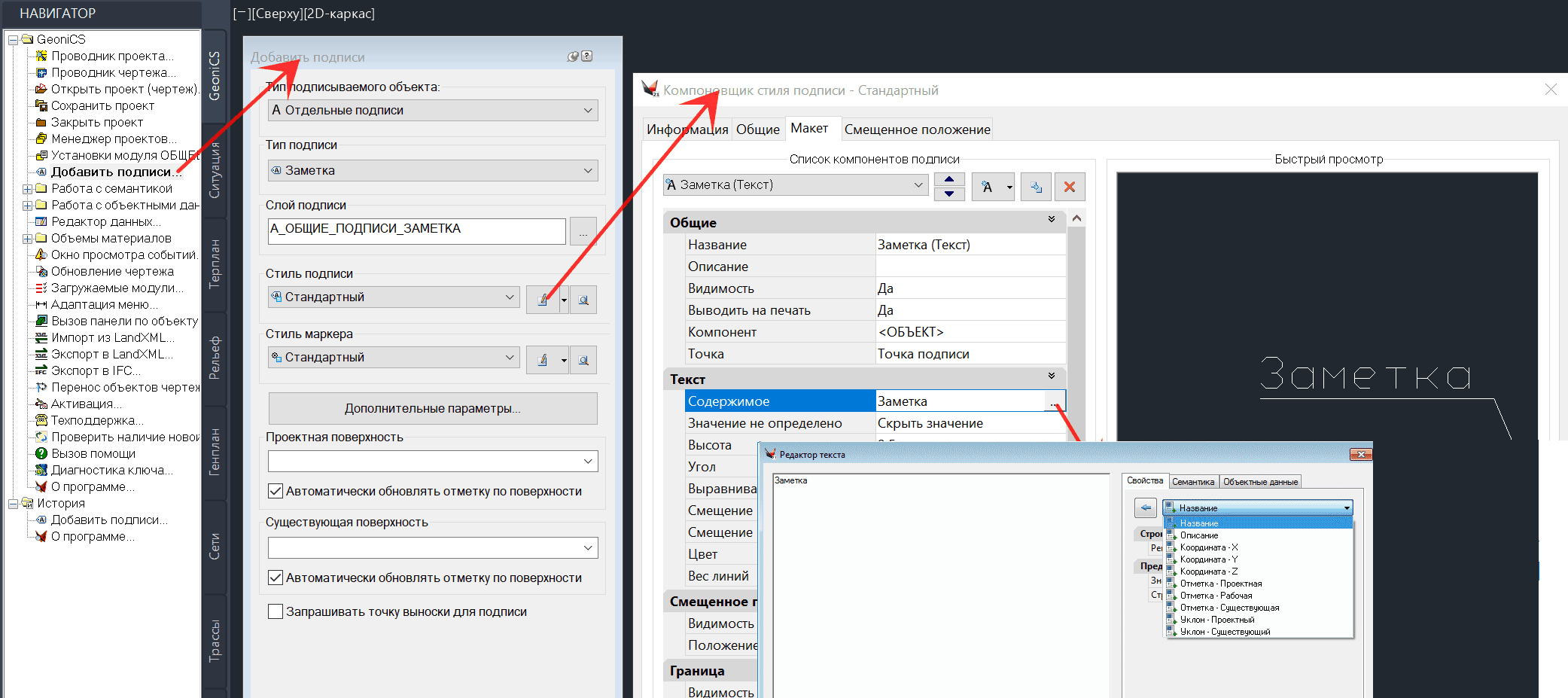Enable Запрашивать точку выноски для подписи

coord(276,611)
